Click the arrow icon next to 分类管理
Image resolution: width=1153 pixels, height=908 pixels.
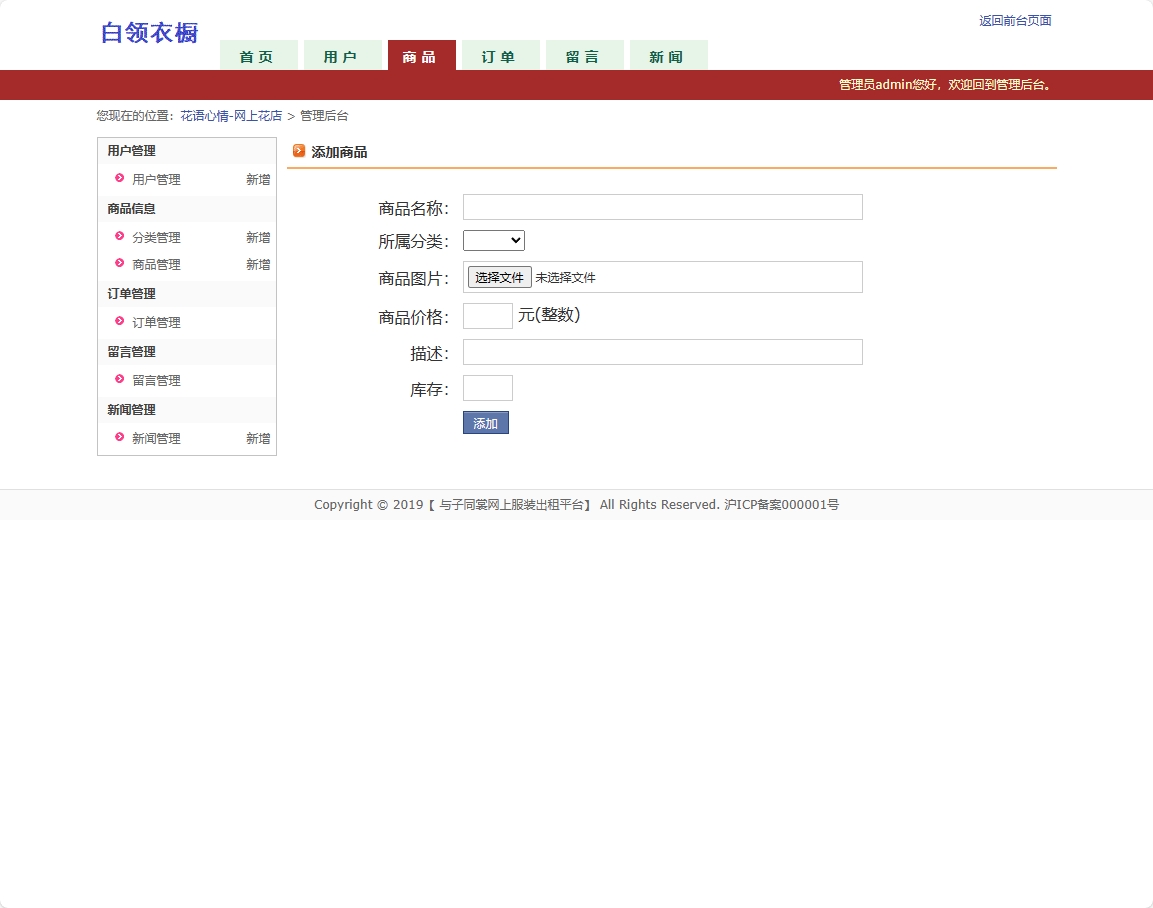pyautogui.click(x=119, y=237)
